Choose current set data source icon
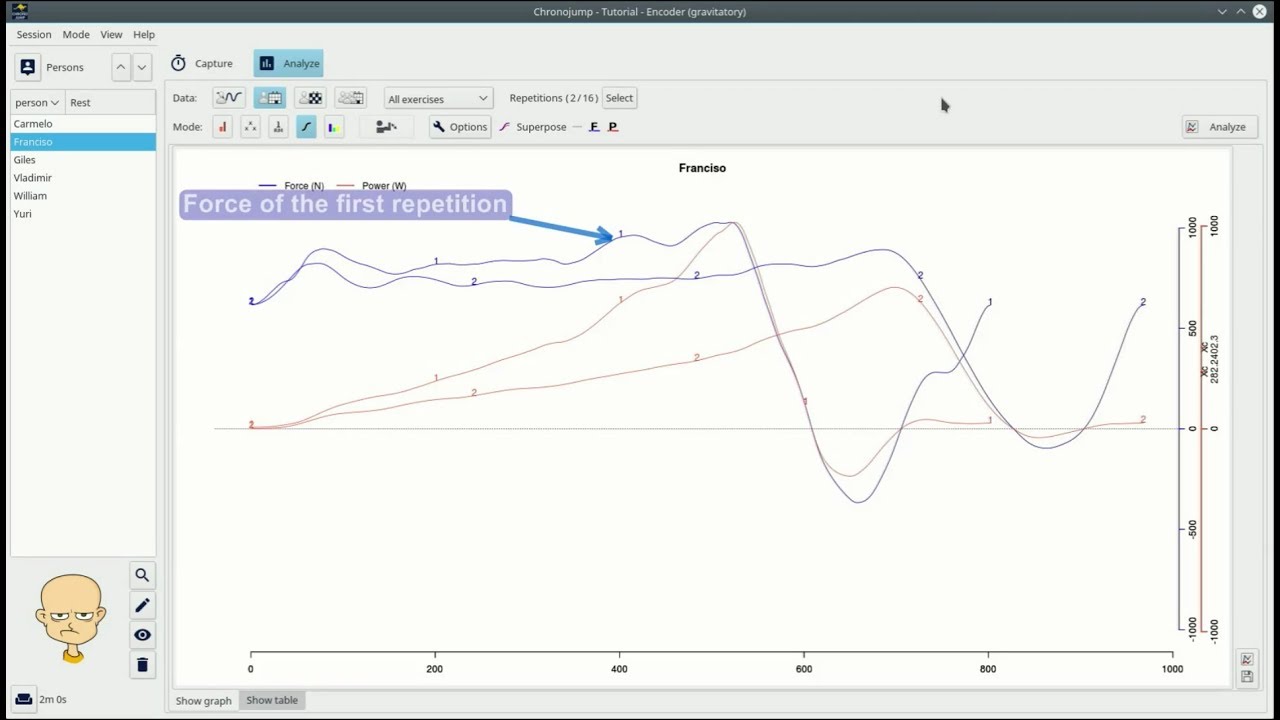 tap(229, 98)
